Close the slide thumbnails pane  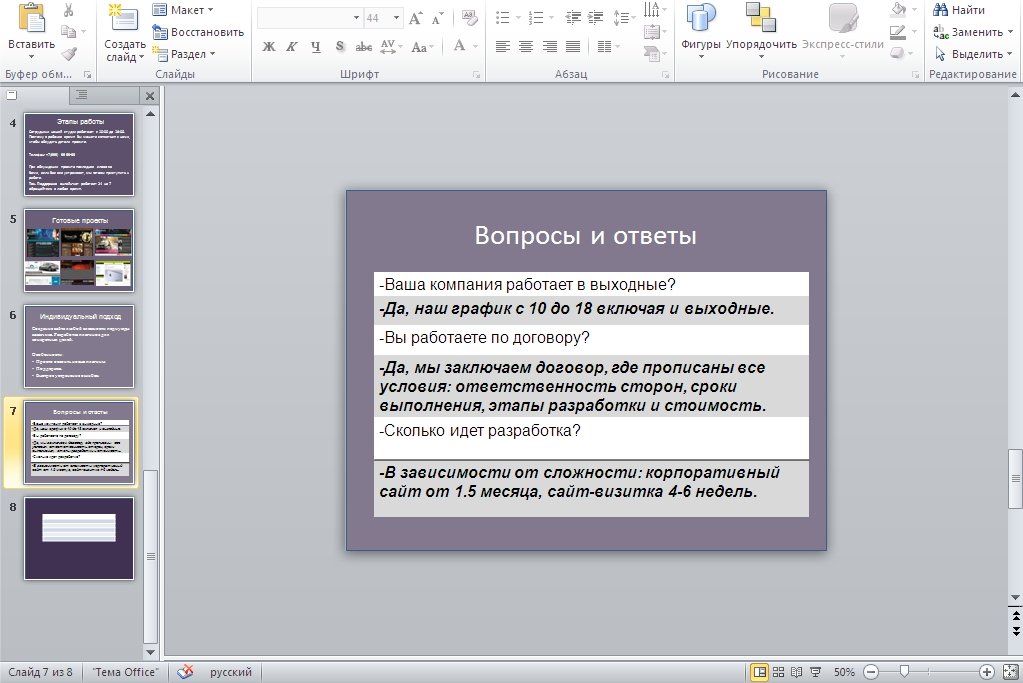149,96
